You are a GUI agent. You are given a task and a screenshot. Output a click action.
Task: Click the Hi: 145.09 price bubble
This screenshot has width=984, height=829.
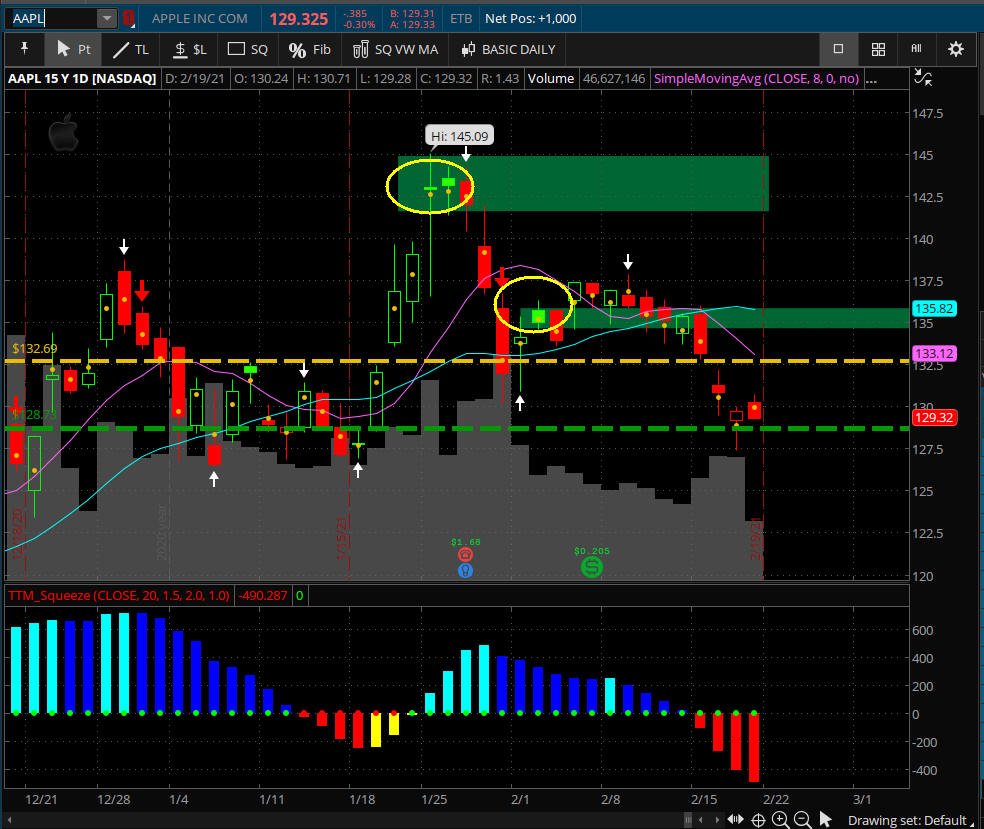(459, 136)
